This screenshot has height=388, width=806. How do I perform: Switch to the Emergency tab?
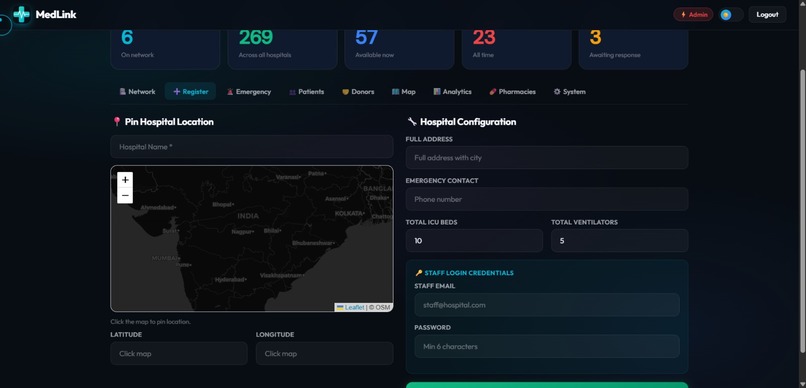point(249,91)
